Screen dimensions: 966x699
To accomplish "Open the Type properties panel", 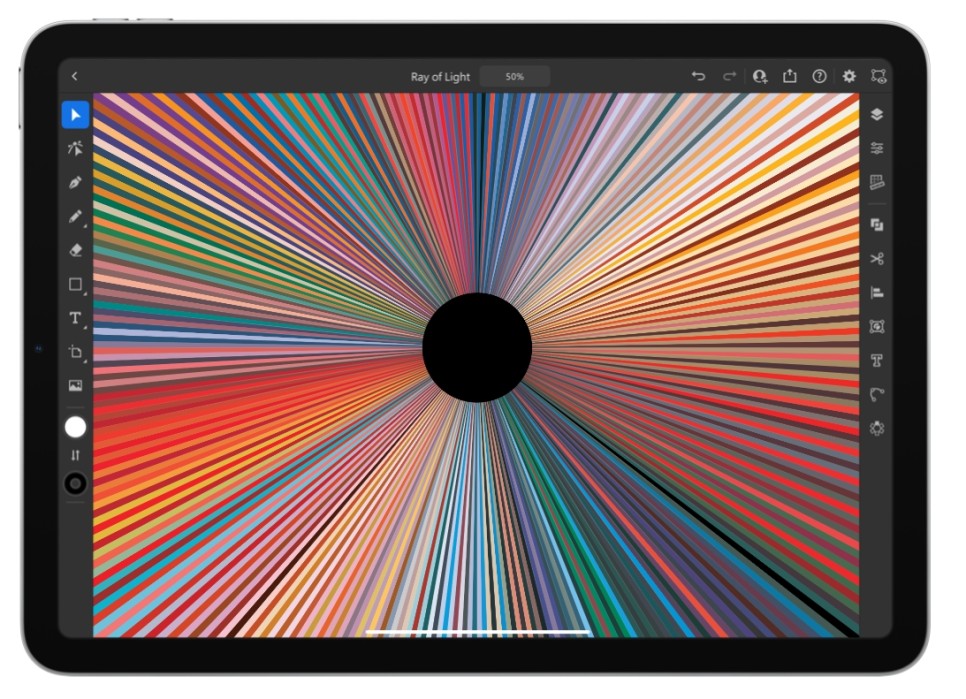I will coord(877,360).
